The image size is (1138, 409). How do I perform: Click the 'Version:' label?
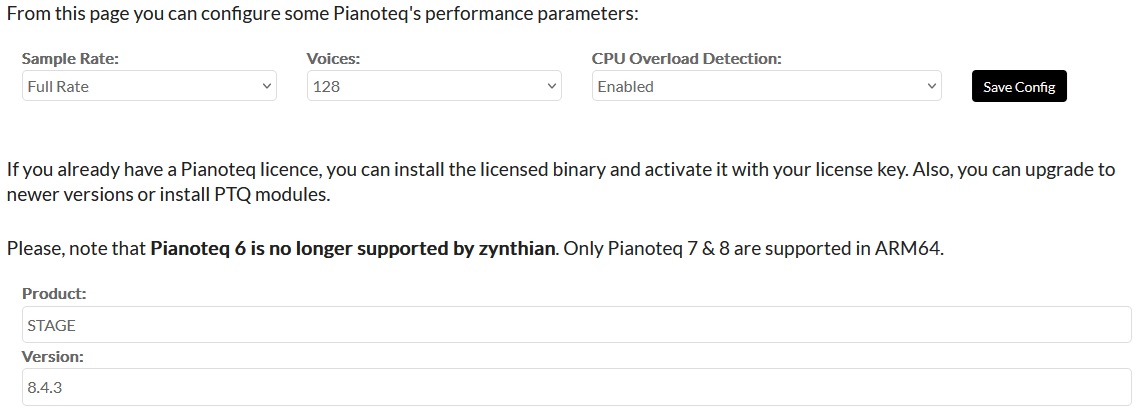[53, 356]
